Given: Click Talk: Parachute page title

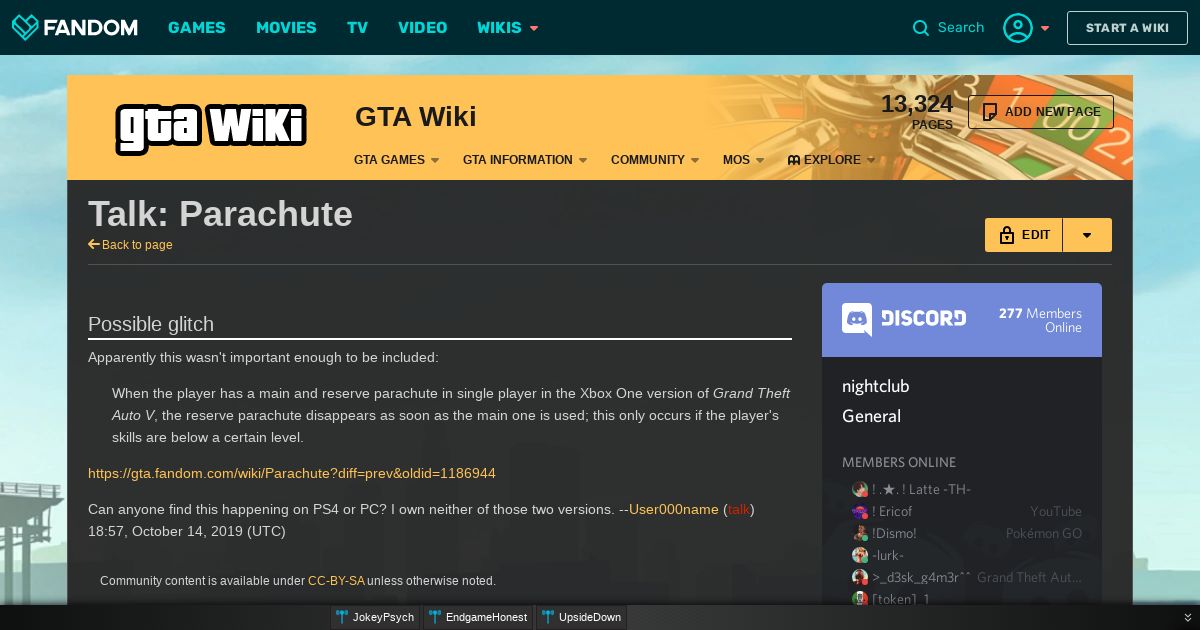Looking at the screenshot, I should (x=220, y=214).
